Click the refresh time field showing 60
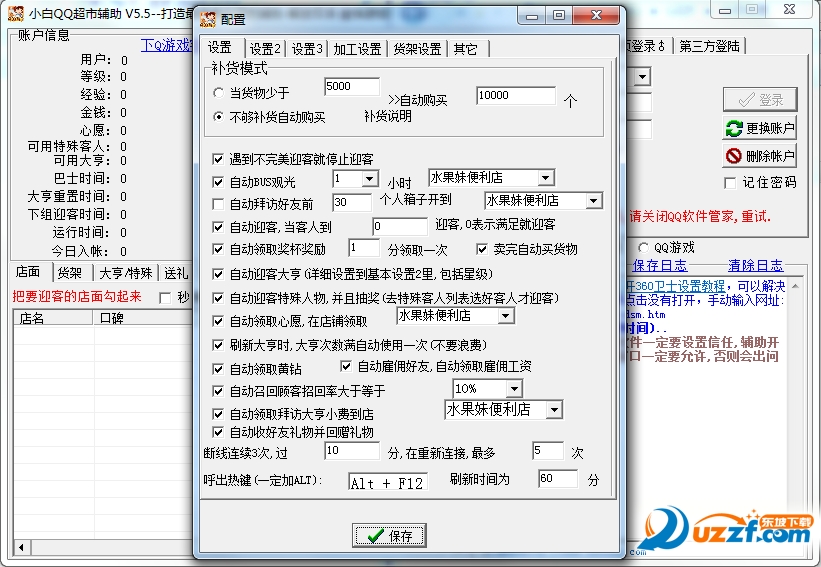This screenshot has width=821, height=567. (x=558, y=479)
